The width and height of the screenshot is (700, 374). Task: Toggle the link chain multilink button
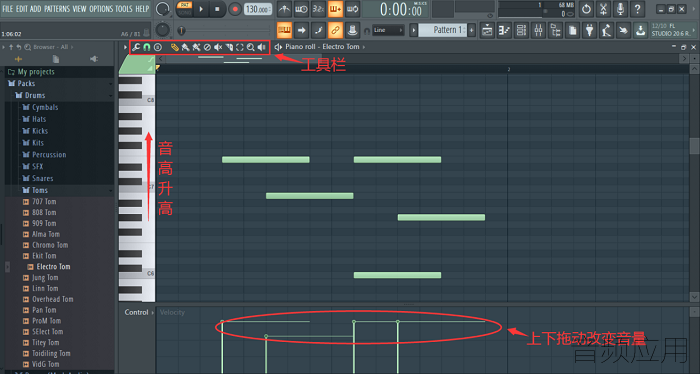point(335,30)
